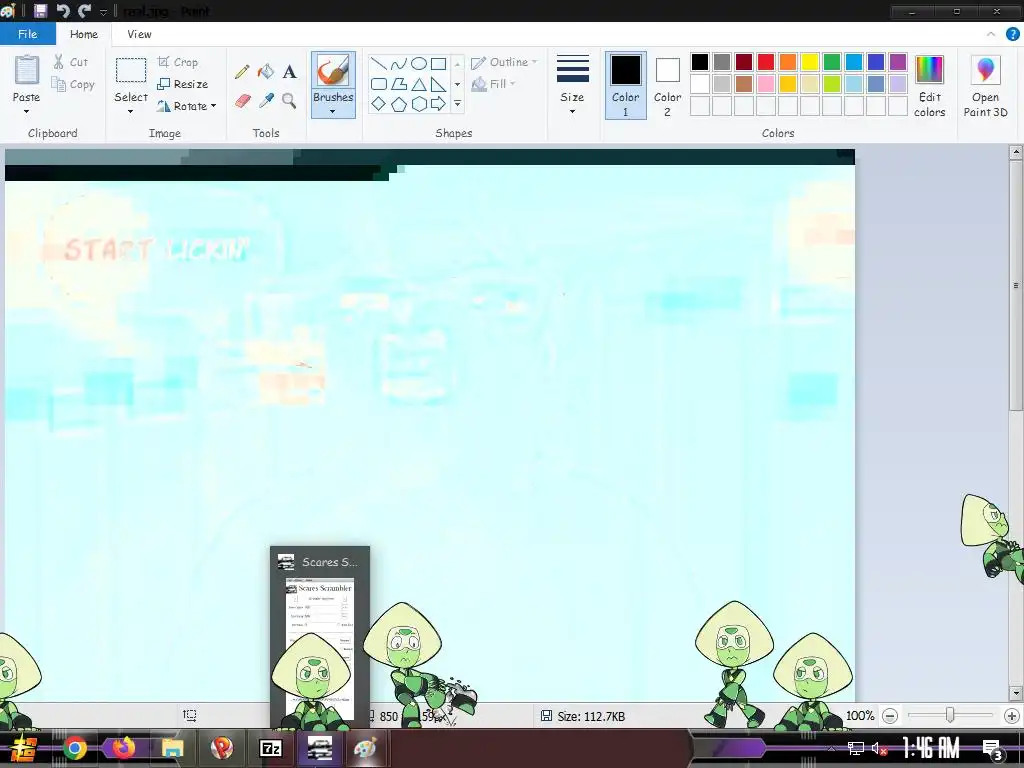Click the vertical scrollbar down arrow
This screenshot has width=1024, height=768.
[x=1016, y=693]
